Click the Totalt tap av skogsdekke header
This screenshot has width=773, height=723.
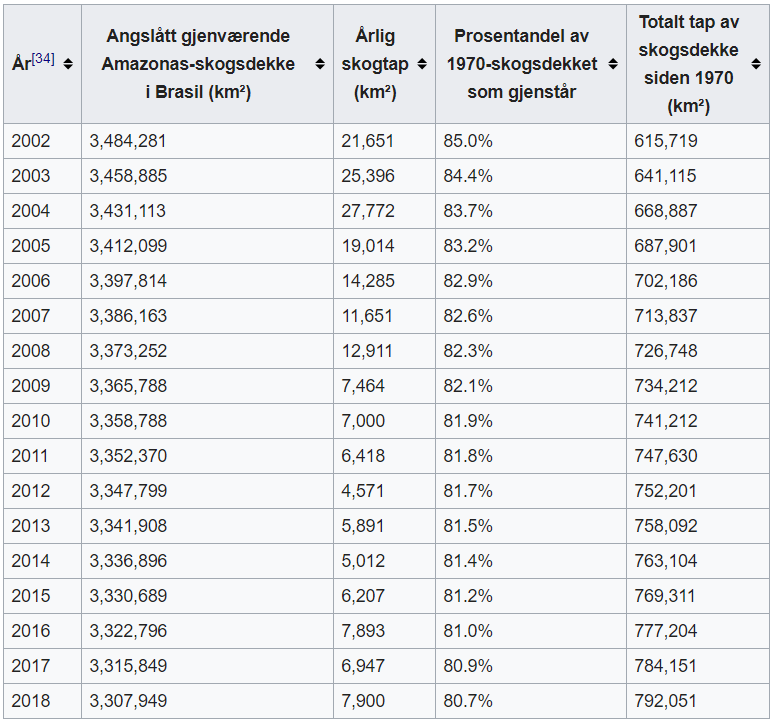(687, 64)
